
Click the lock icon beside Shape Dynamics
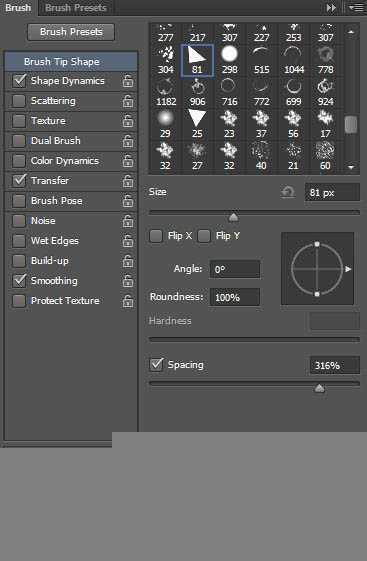(x=128, y=81)
